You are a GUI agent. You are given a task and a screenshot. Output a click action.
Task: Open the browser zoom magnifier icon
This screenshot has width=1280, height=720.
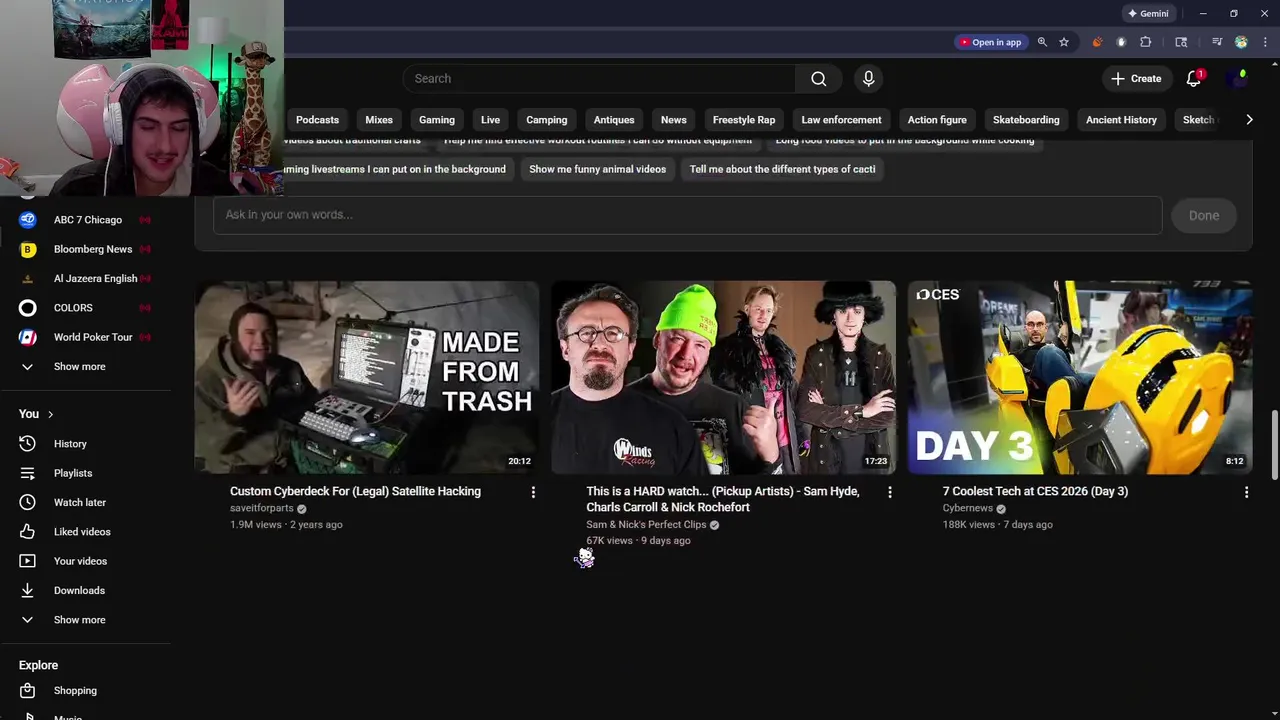[1042, 42]
